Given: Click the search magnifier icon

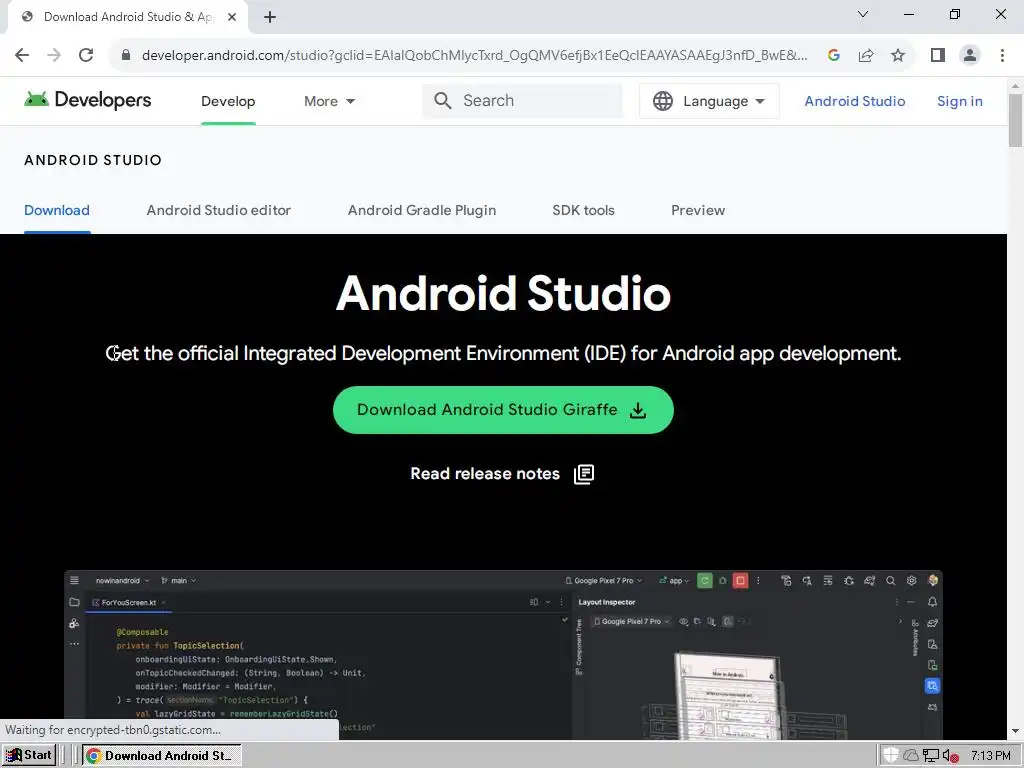Looking at the screenshot, I should tap(443, 101).
